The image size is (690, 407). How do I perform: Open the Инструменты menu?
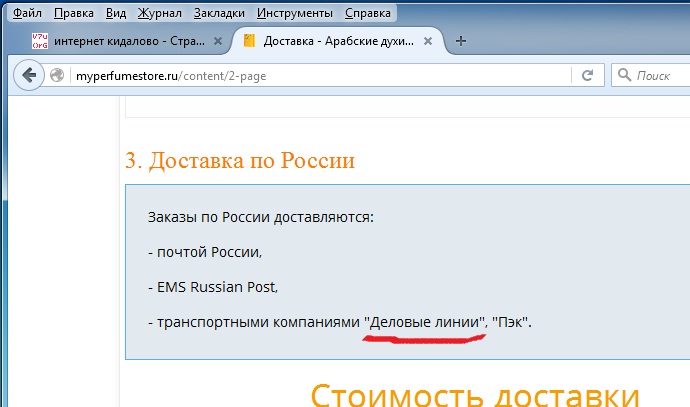click(x=294, y=14)
